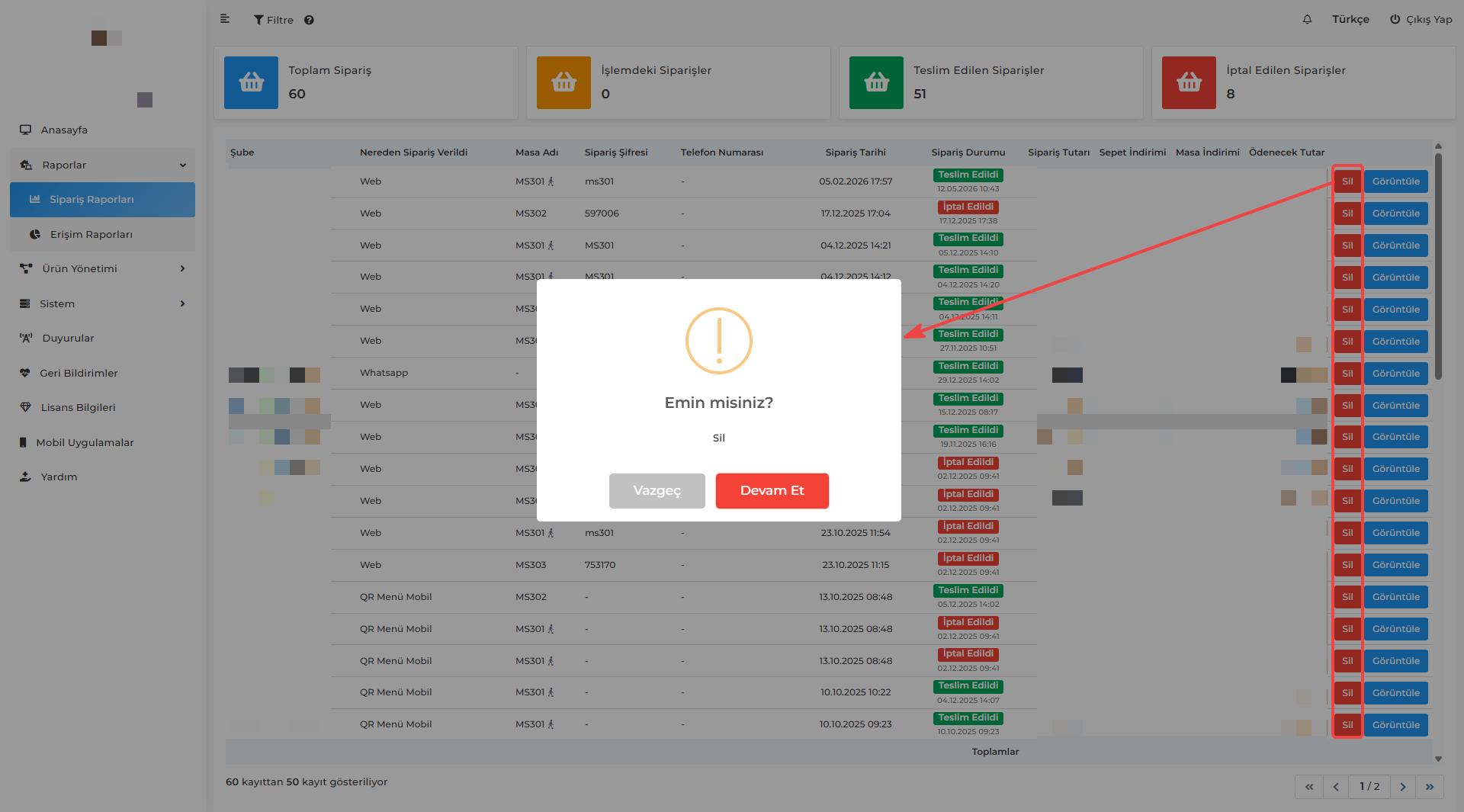The height and width of the screenshot is (812, 1464).
Task: Click the blue Toplam Sipariş basket icon
Action: point(251,82)
